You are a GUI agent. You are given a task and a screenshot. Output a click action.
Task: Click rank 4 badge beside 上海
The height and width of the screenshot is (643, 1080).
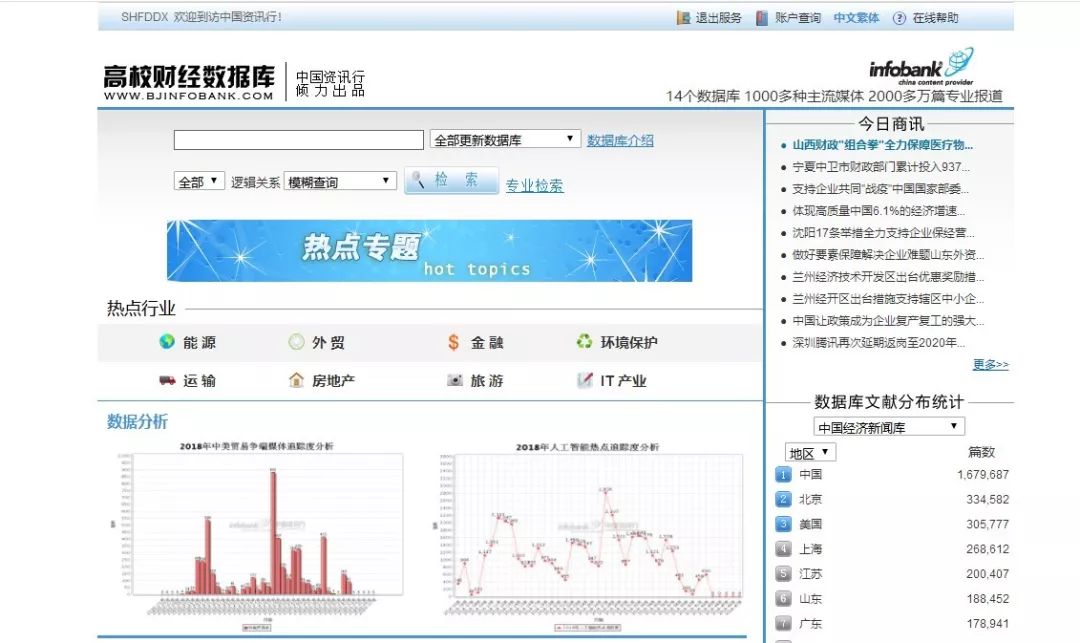click(x=783, y=549)
